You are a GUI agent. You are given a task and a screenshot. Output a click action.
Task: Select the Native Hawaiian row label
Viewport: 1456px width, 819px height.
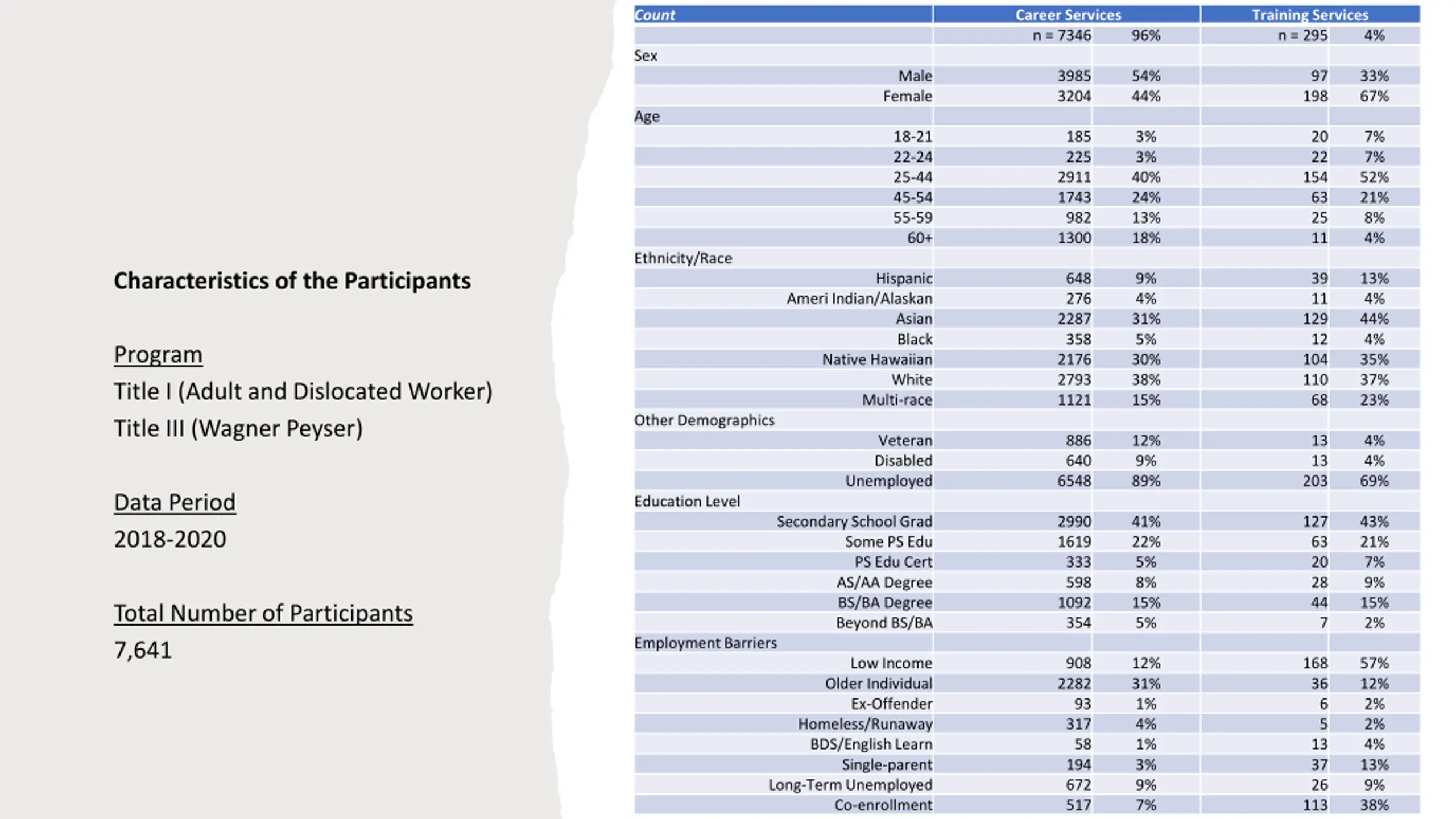(877, 359)
